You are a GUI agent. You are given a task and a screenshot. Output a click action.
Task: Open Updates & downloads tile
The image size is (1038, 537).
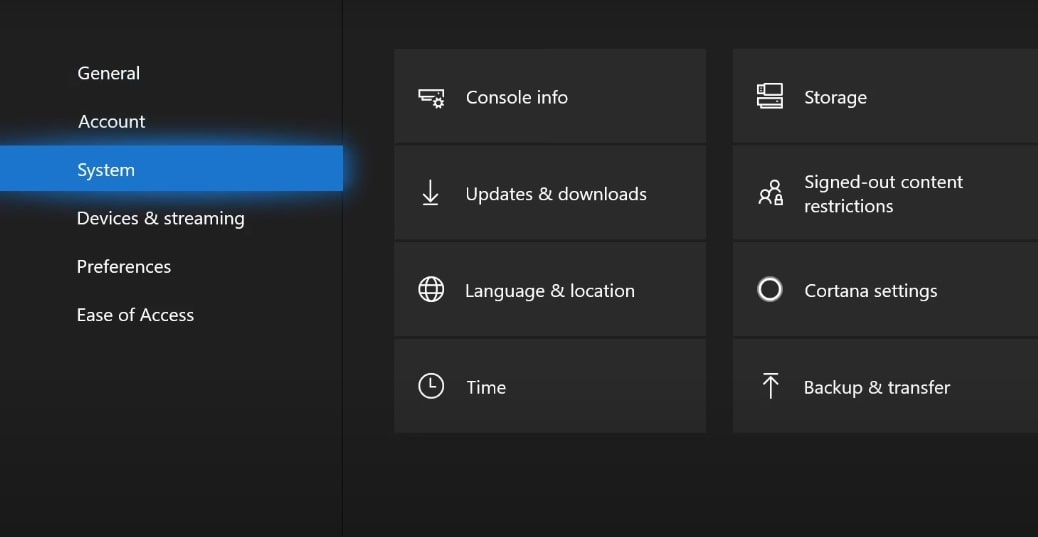point(550,193)
